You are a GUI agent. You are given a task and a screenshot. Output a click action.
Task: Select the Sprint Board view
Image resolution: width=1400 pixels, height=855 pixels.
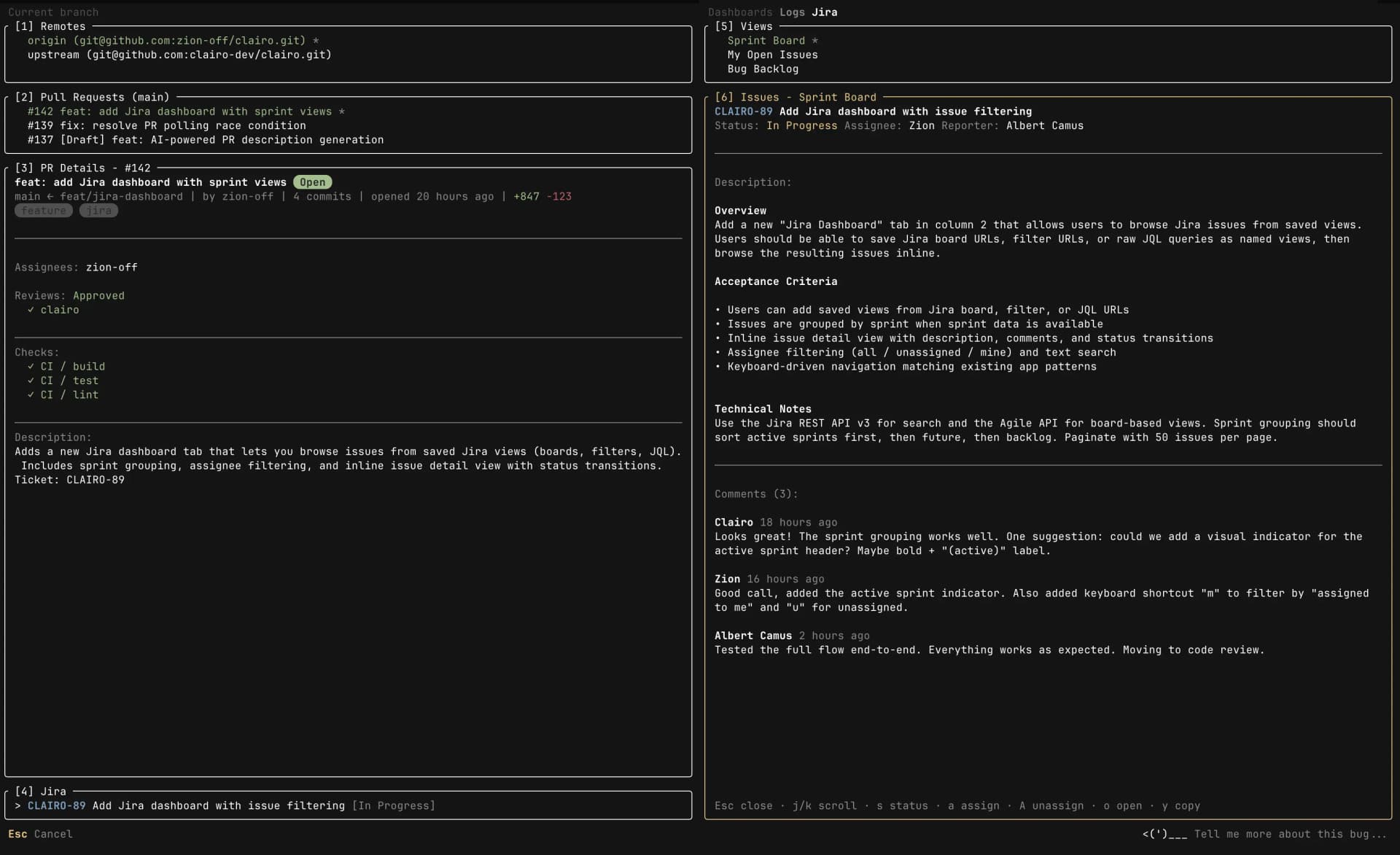(766, 41)
